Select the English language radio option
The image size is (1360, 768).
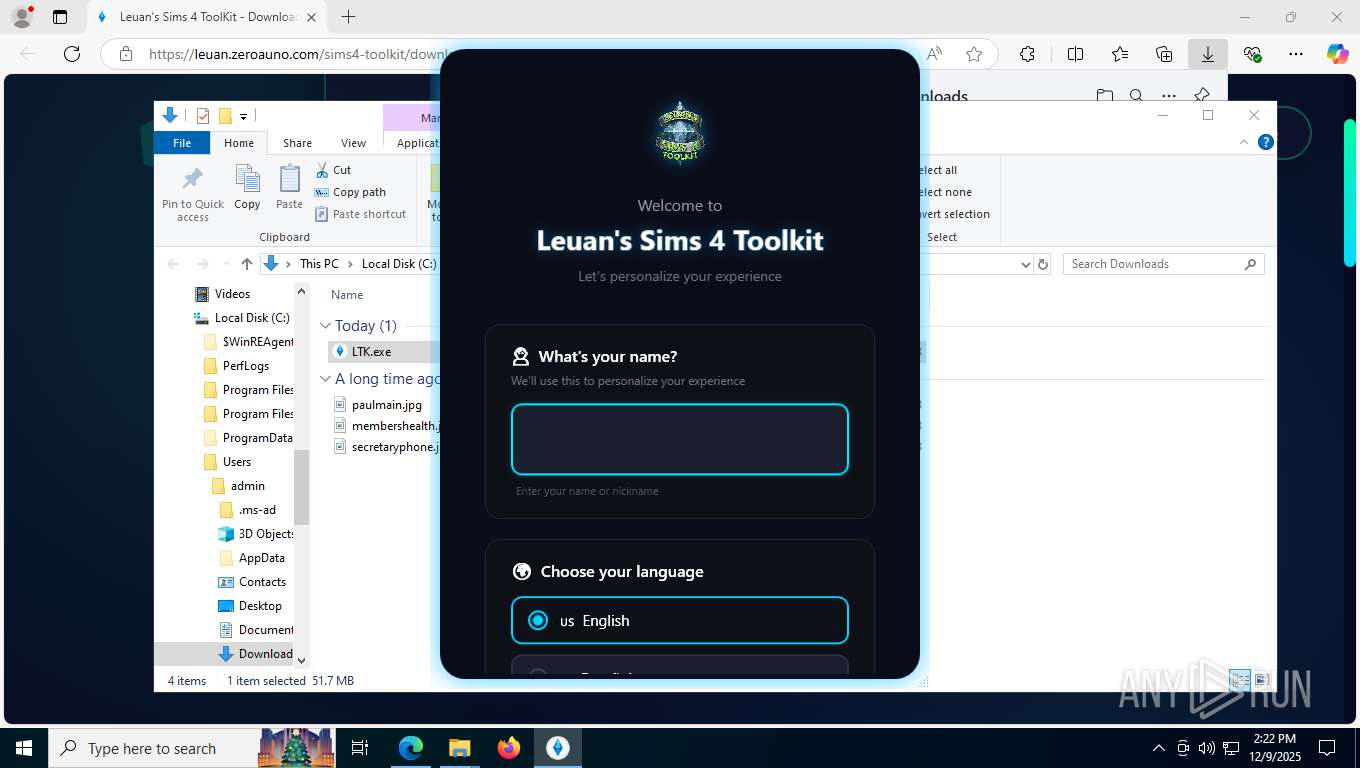(680, 621)
